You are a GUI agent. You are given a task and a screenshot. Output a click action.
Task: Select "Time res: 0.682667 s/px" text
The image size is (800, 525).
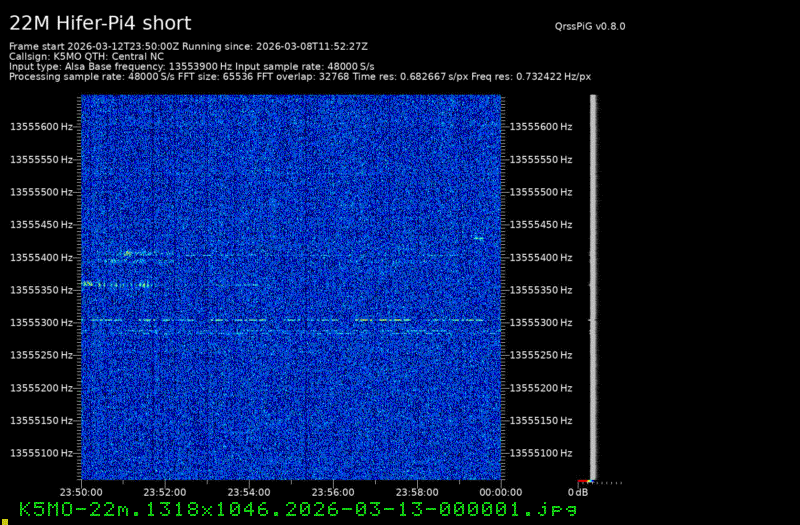(x=410, y=77)
